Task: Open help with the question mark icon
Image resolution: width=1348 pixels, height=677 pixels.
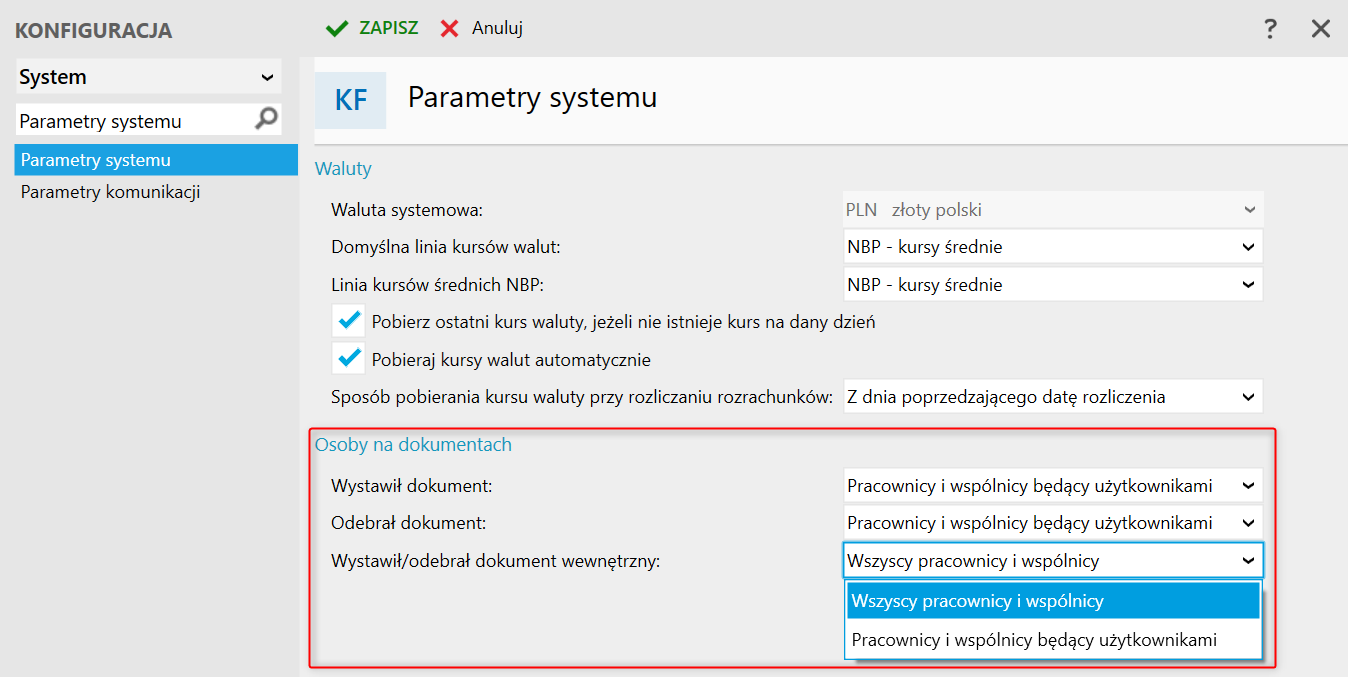Action: click(1270, 29)
